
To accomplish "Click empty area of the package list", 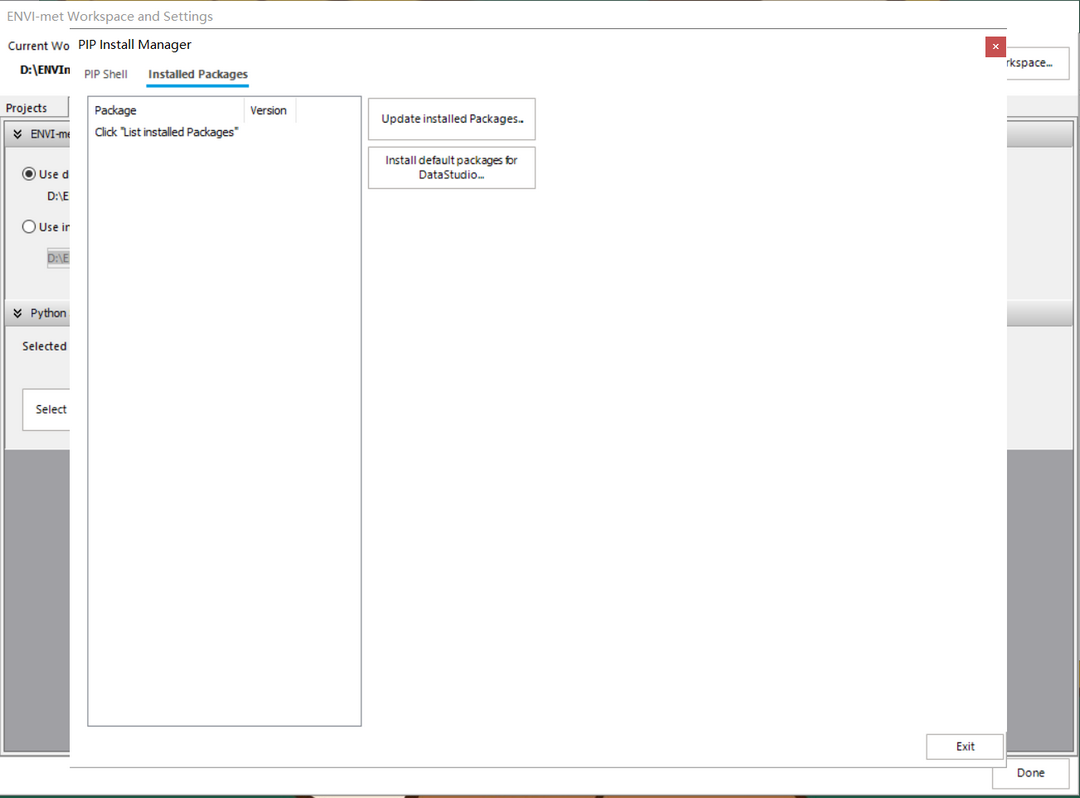I will [224, 430].
